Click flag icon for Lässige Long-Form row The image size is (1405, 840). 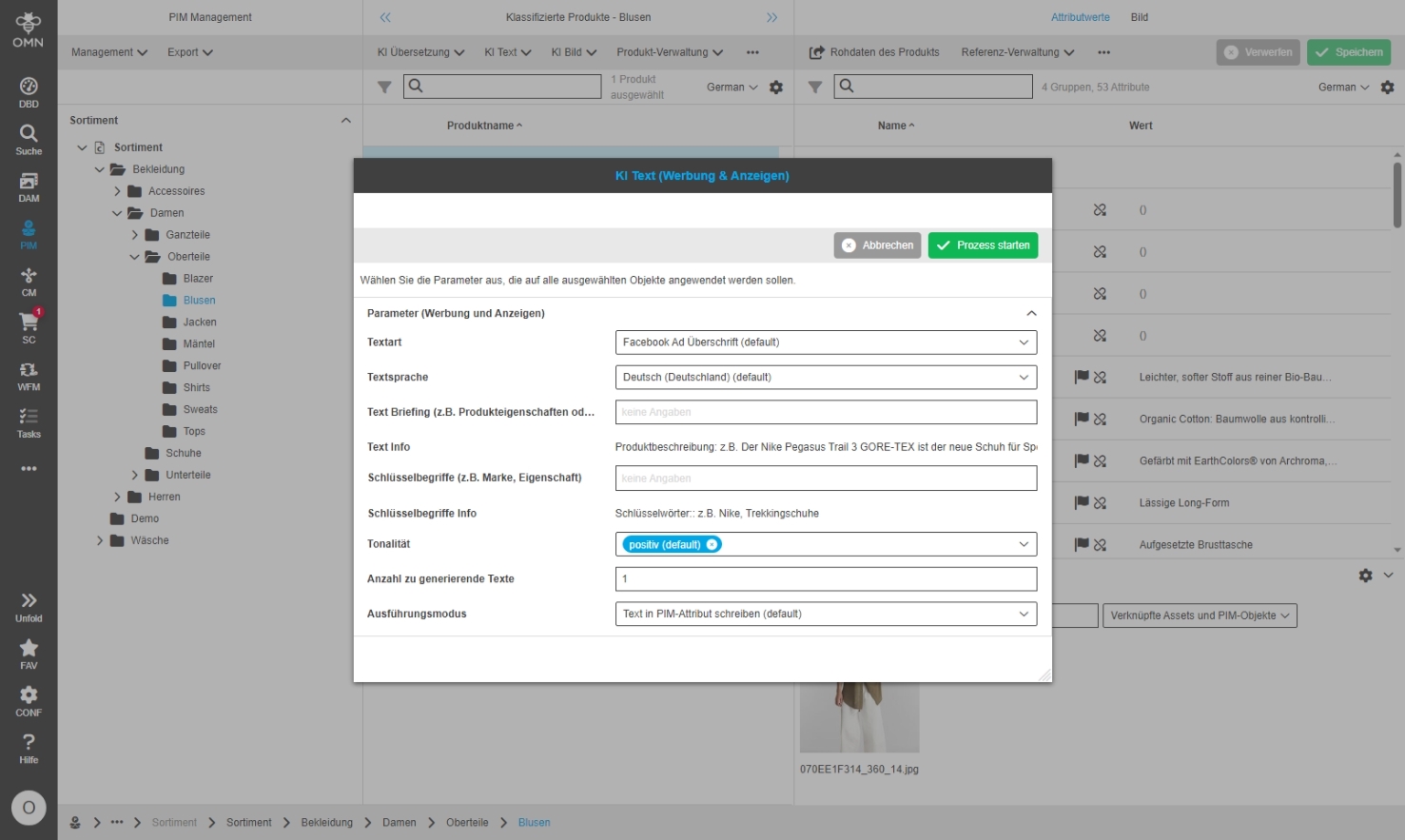[1082, 502]
